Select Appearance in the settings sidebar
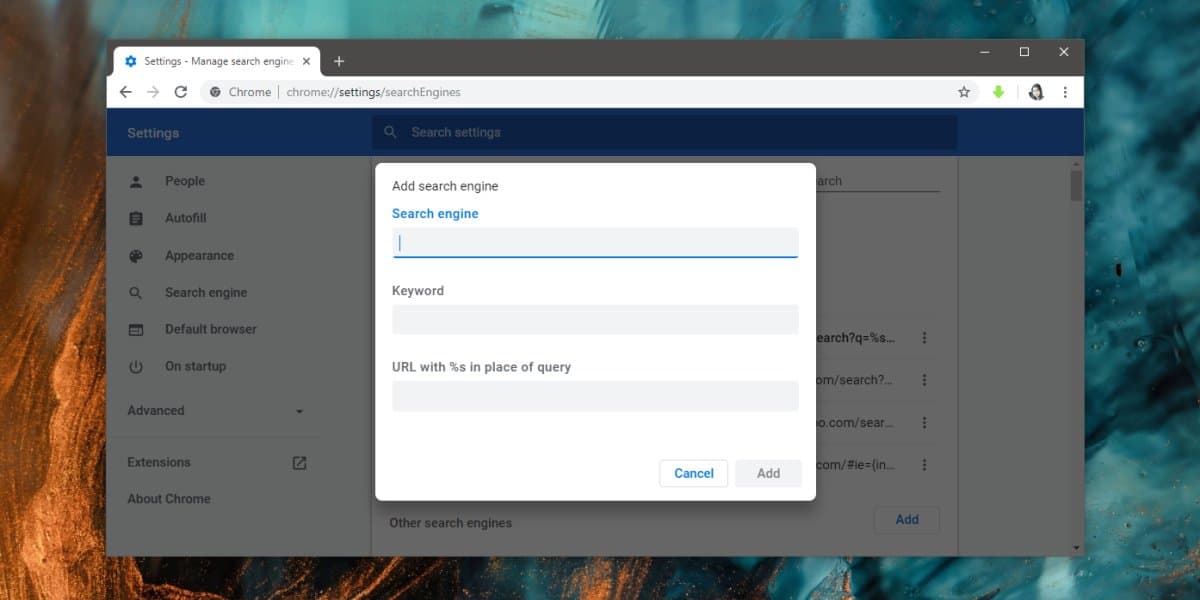This screenshot has width=1200, height=600. (x=199, y=256)
